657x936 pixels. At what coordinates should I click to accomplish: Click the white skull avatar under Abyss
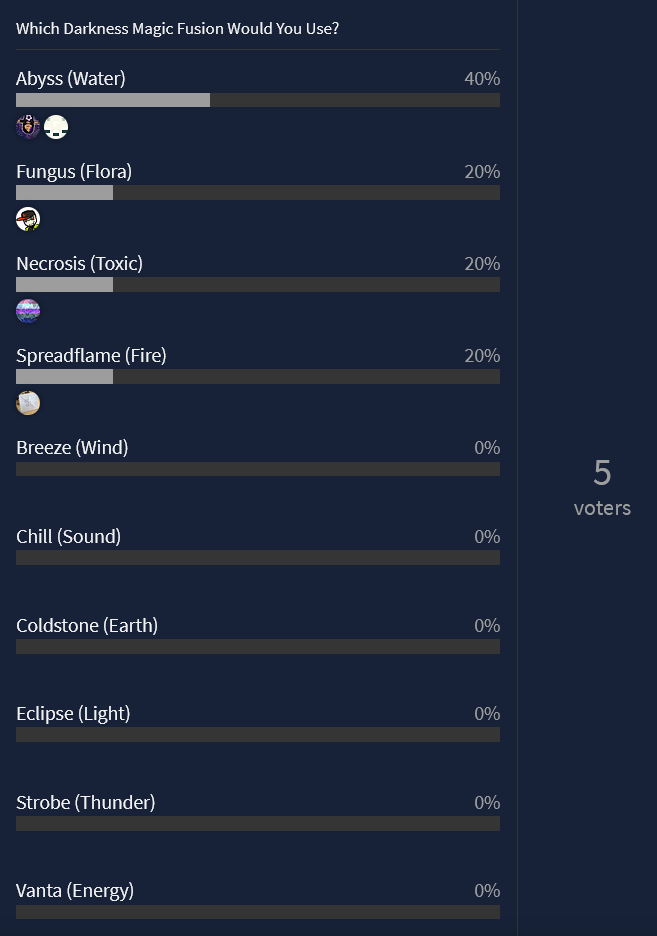(56, 127)
